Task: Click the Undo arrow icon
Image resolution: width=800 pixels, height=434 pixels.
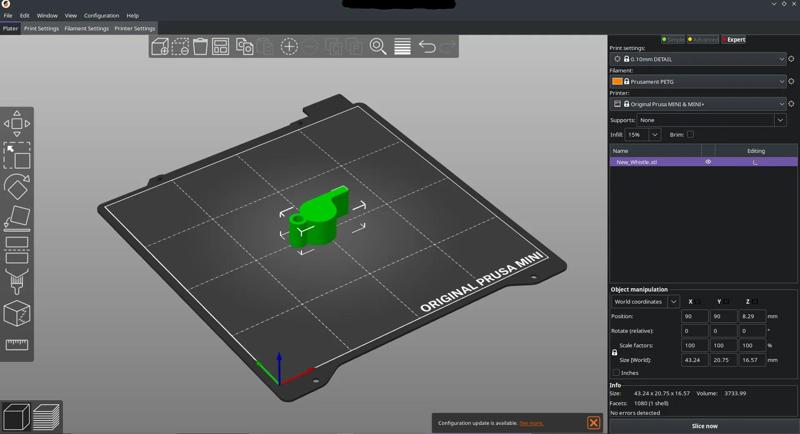Action: [427, 47]
